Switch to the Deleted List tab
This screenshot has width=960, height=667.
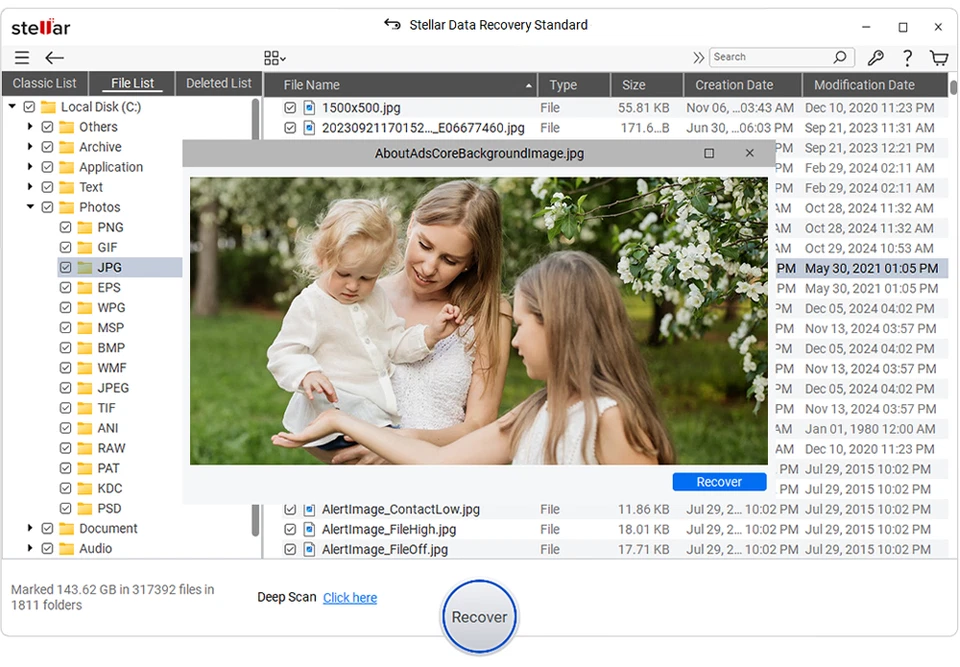click(x=218, y=83)
